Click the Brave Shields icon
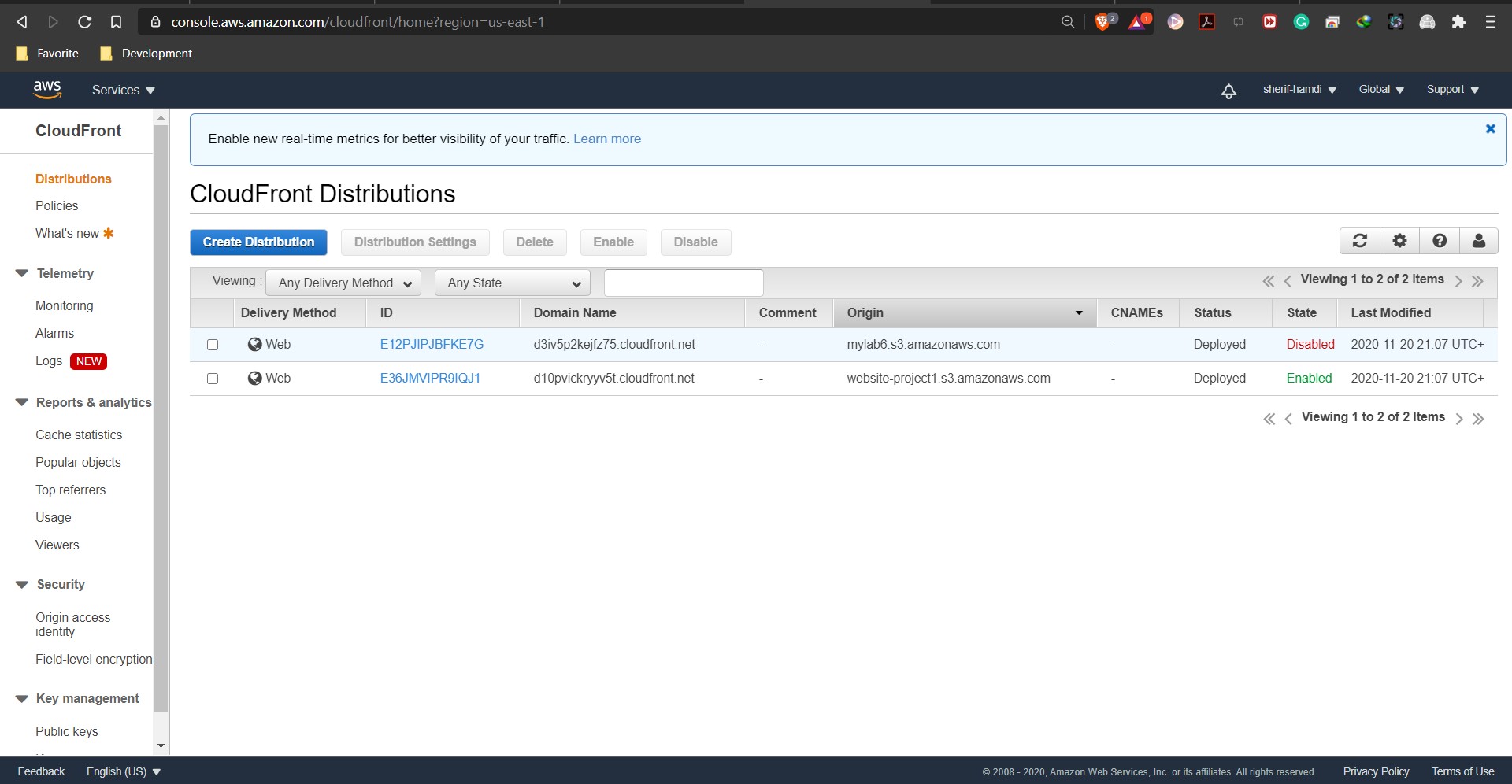The height and width of the screenshot is (784, 1512). point(1102,22)
